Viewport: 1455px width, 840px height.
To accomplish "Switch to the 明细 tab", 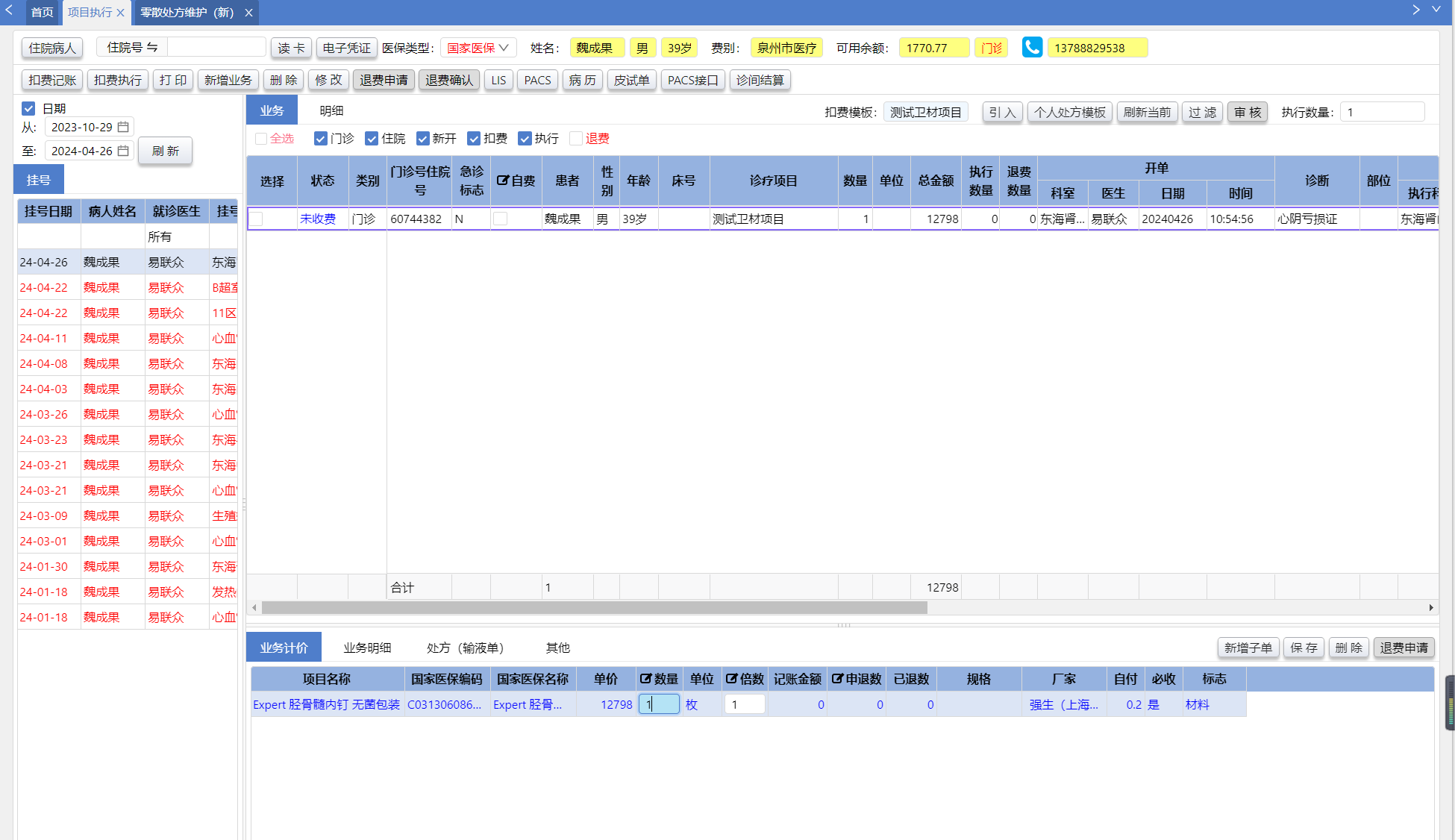I will pyautogui.click(x=331, y=110).
